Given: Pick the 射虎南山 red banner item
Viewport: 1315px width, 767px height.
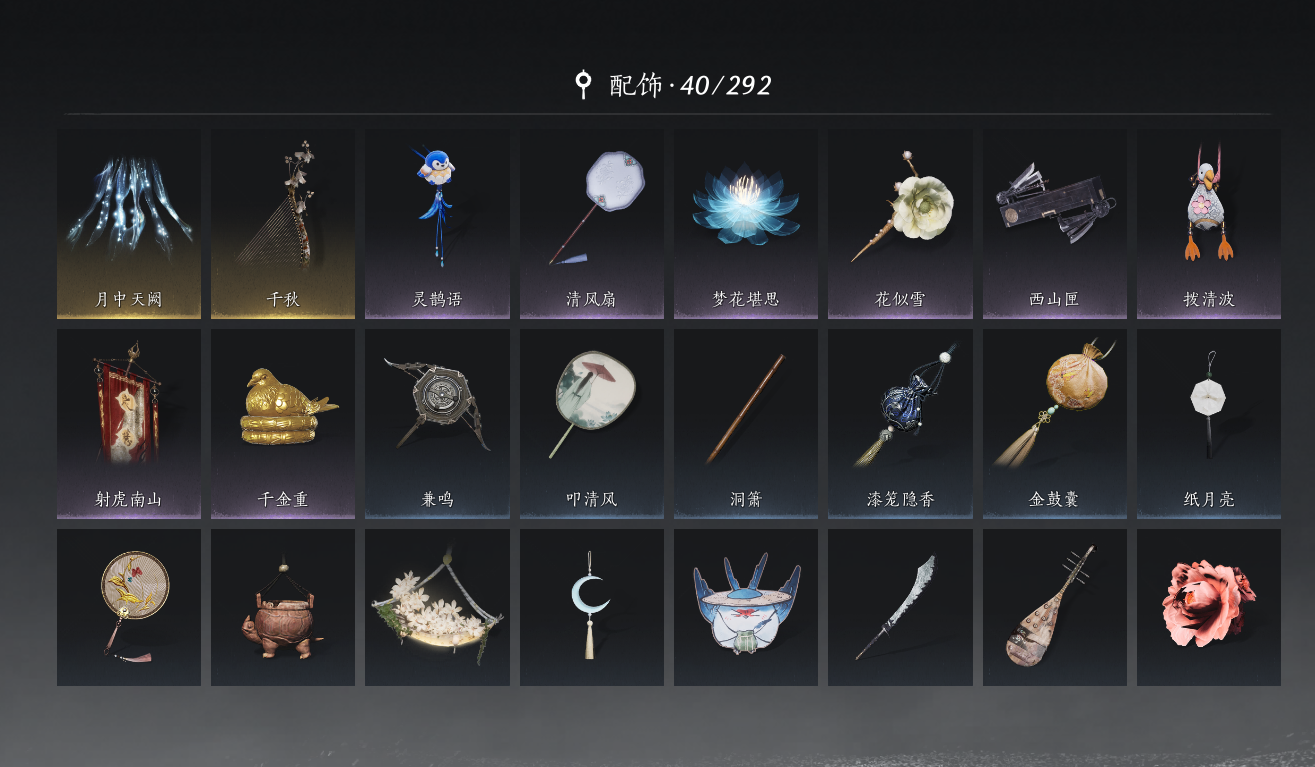Looking at the screenshot, I should tap(129, 424).
